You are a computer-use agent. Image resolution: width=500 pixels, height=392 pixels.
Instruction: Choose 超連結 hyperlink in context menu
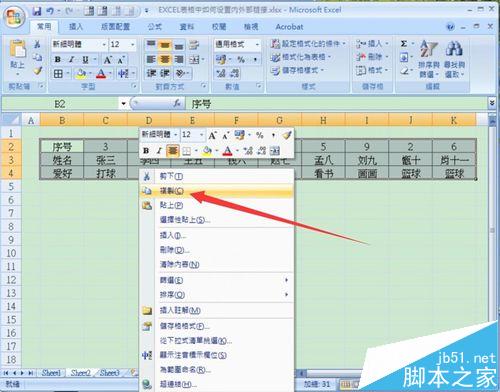tap(217, 384)
